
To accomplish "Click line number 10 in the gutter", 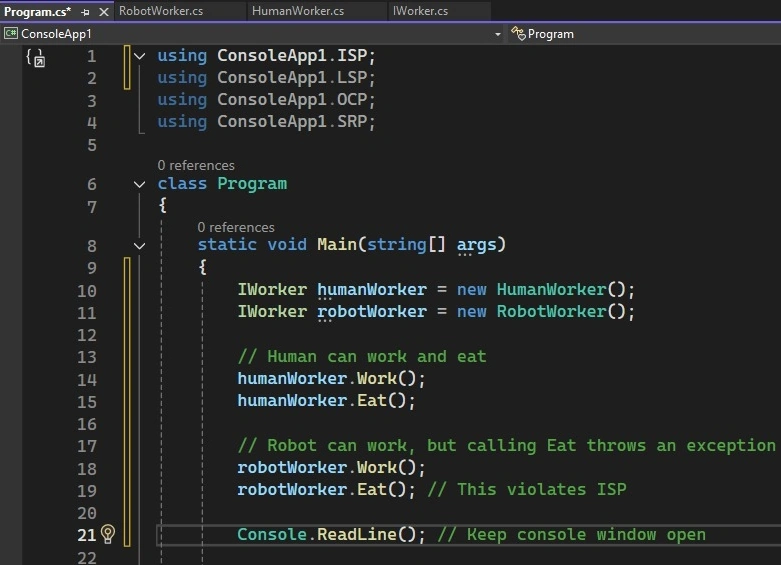I will click(x=87, y=291).
